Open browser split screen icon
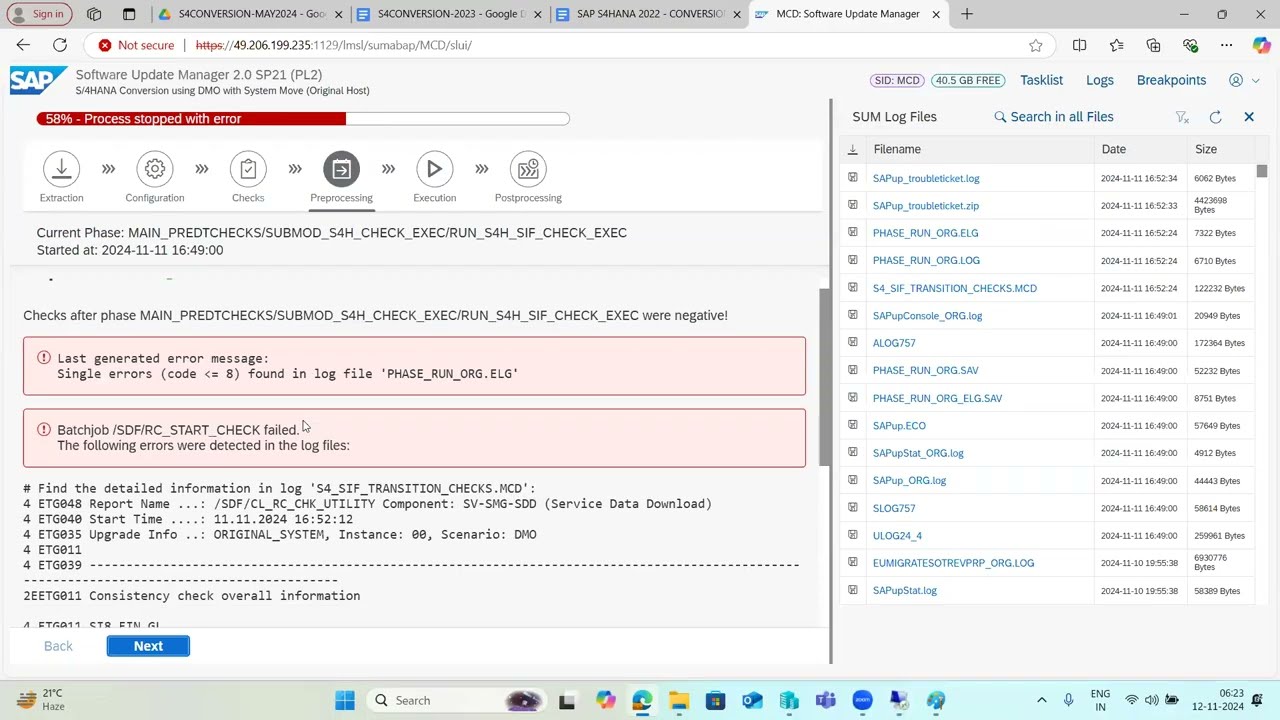The image size is (1280, 720). coord(1079,45)
